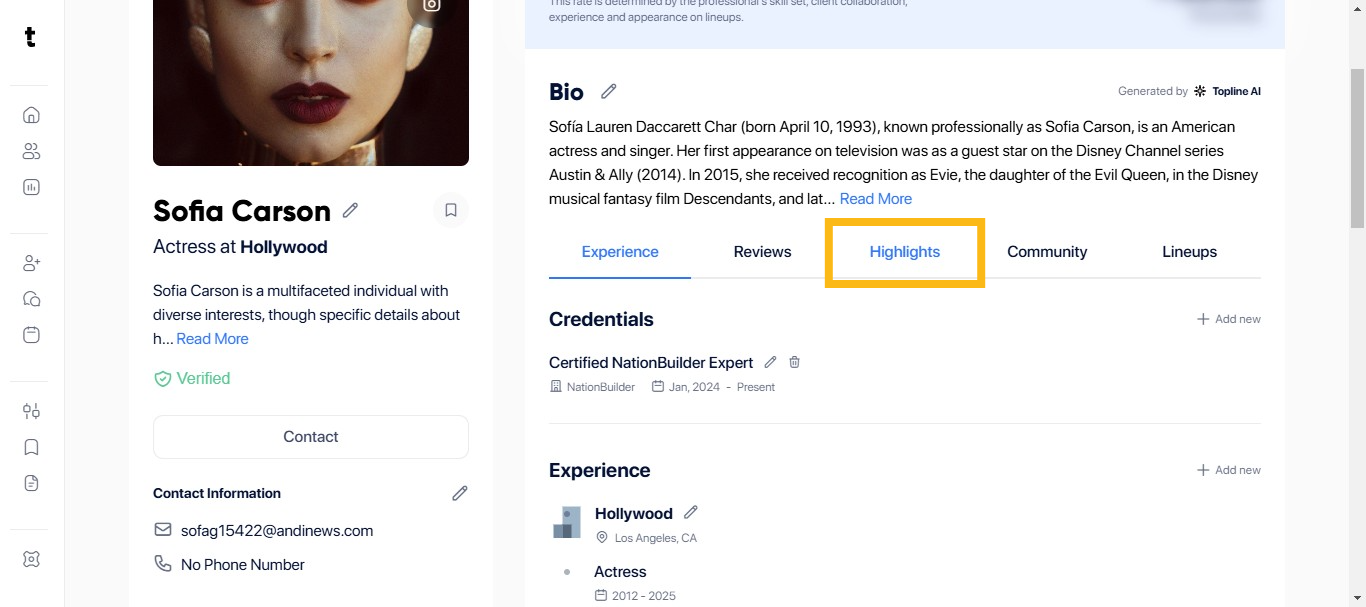Expand the profile summary with Read More
1366x607 pixels.
click(212, 338)
